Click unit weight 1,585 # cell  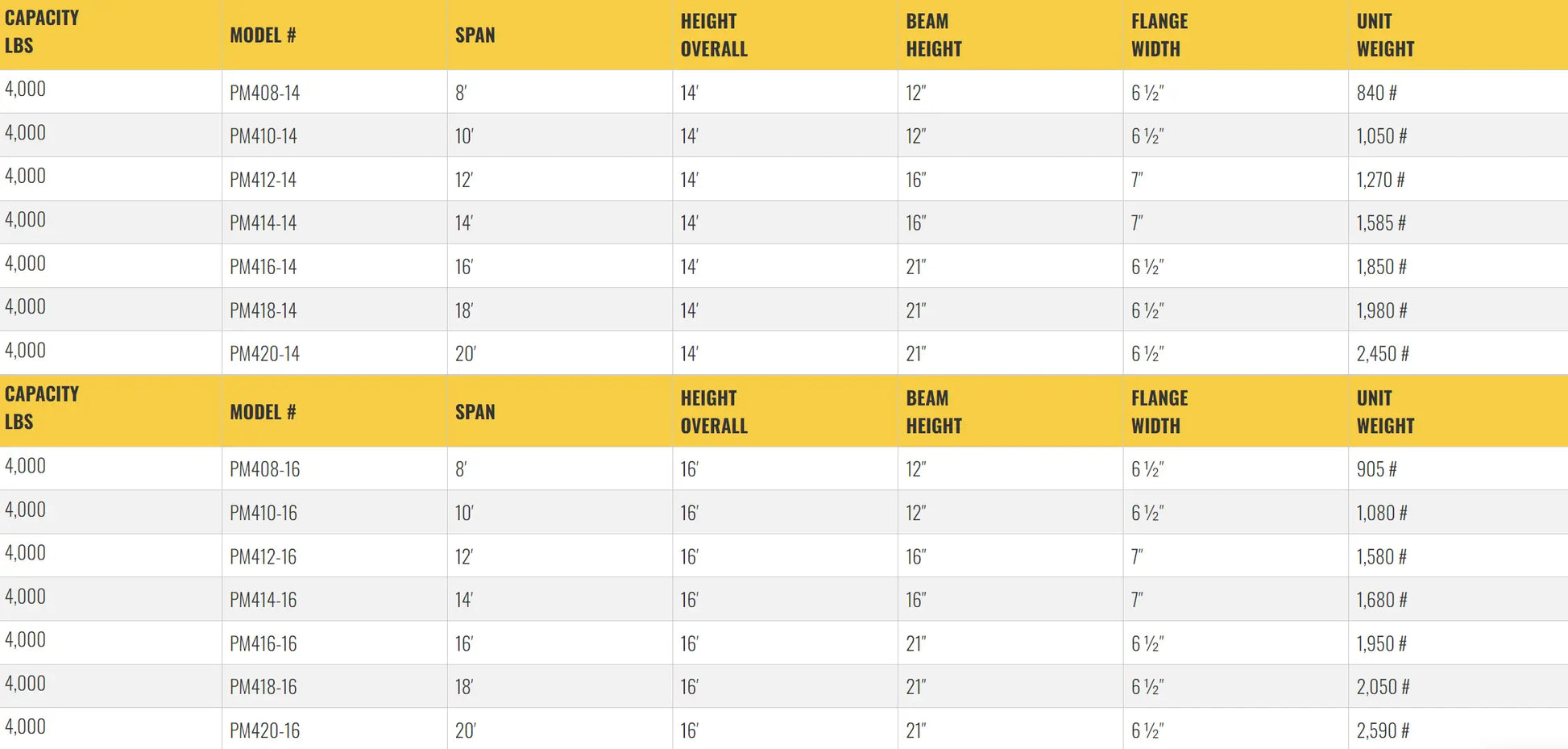click(x=1381, y=223)
